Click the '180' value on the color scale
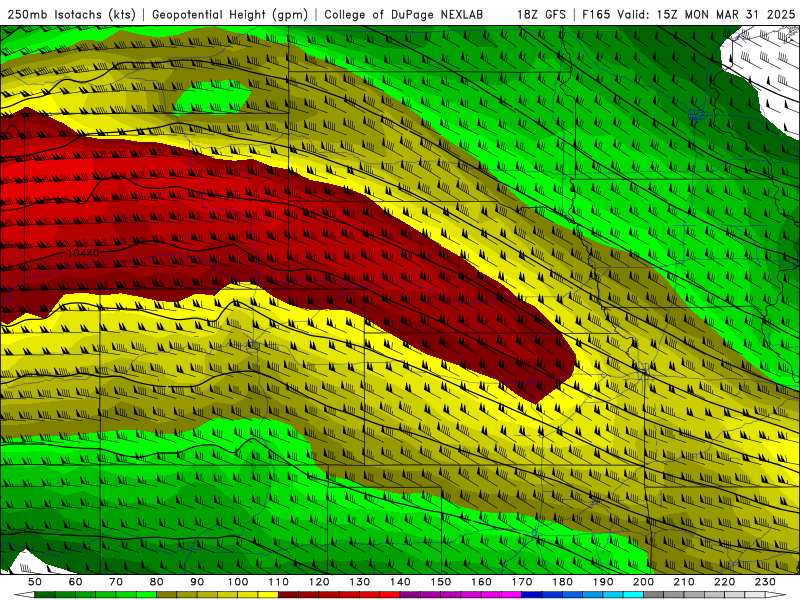 [x=562, y=582]
